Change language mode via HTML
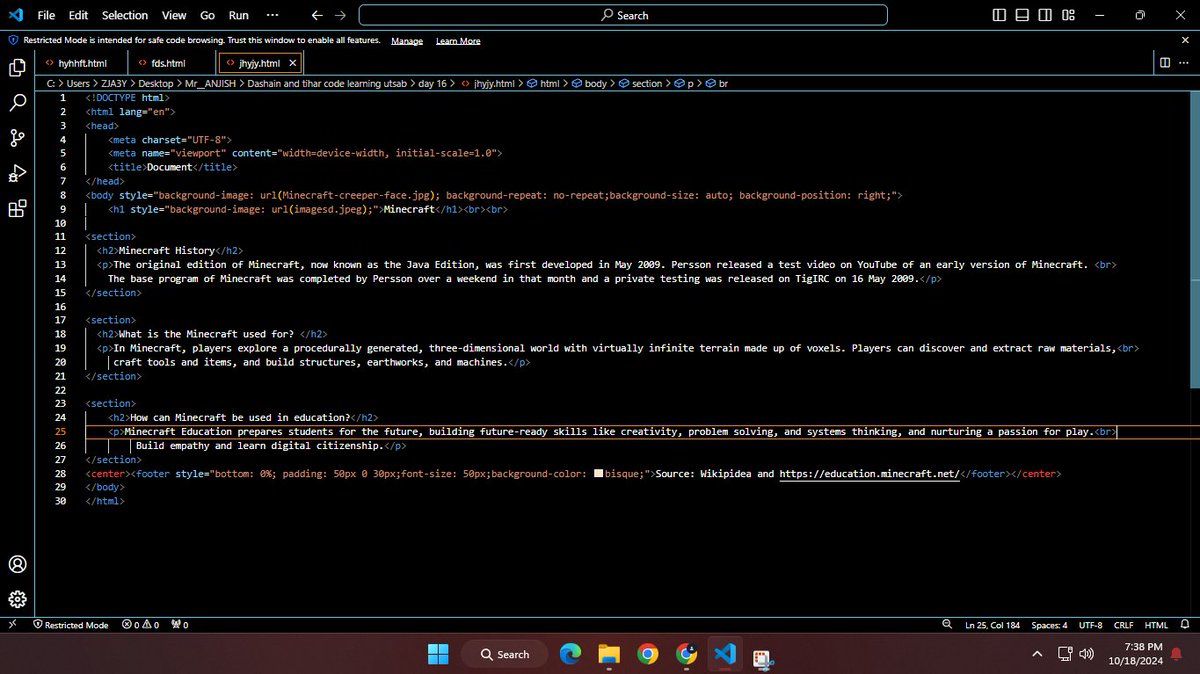Screen dimensions: 1200x674 pos(1156,625)
